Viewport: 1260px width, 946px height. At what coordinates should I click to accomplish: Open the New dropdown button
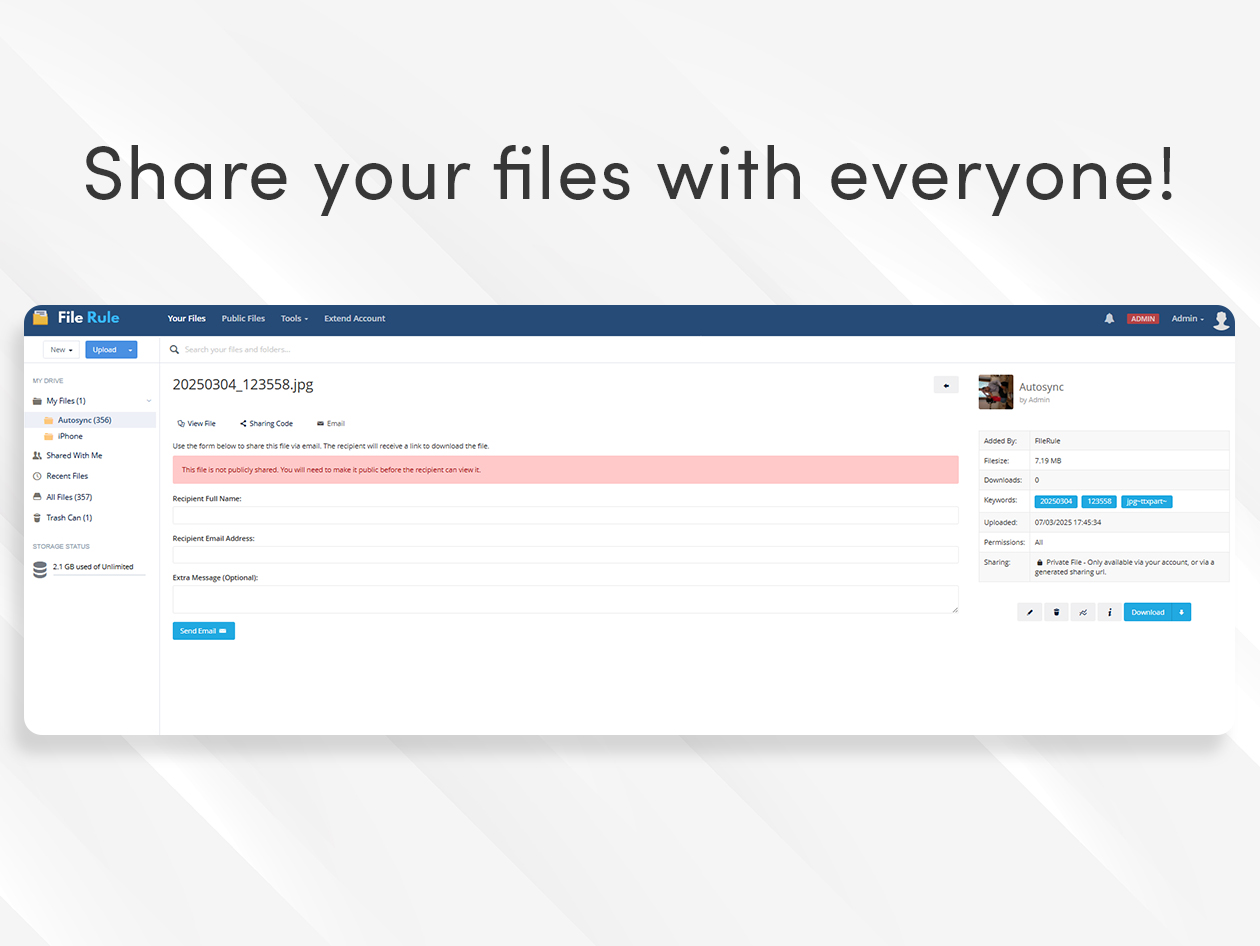(x=61, y=350)
